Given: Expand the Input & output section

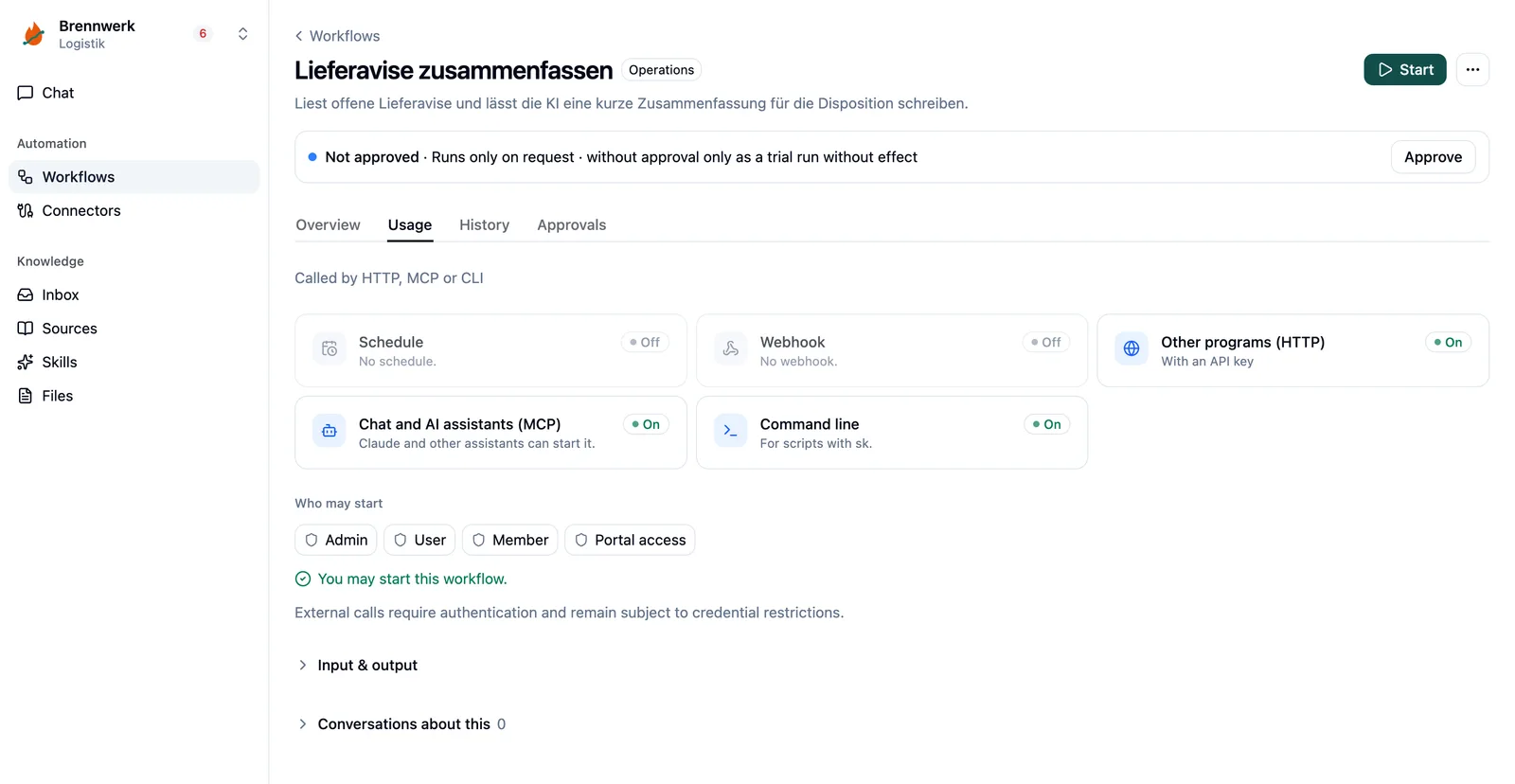Looking at the screenshot, I should 358,666.
